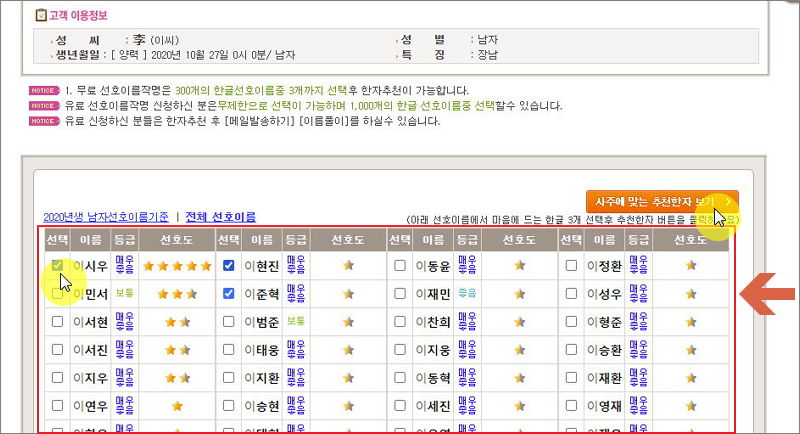Select the 이연우 checkbox
Viewport: 800px width, 434px height.
(x=57, y=406)
